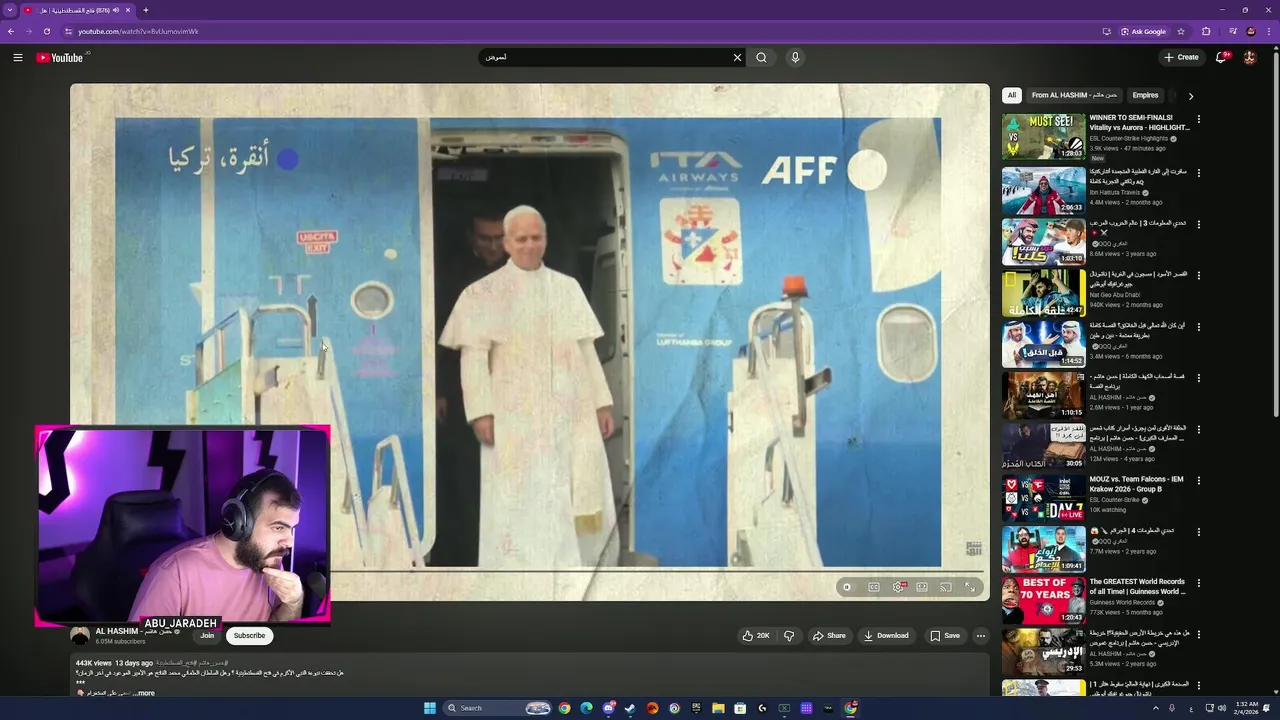The height and width of the screenshot is (720, 1280).
Task: Bookmark this page with the star
Action: point(1181,31)
